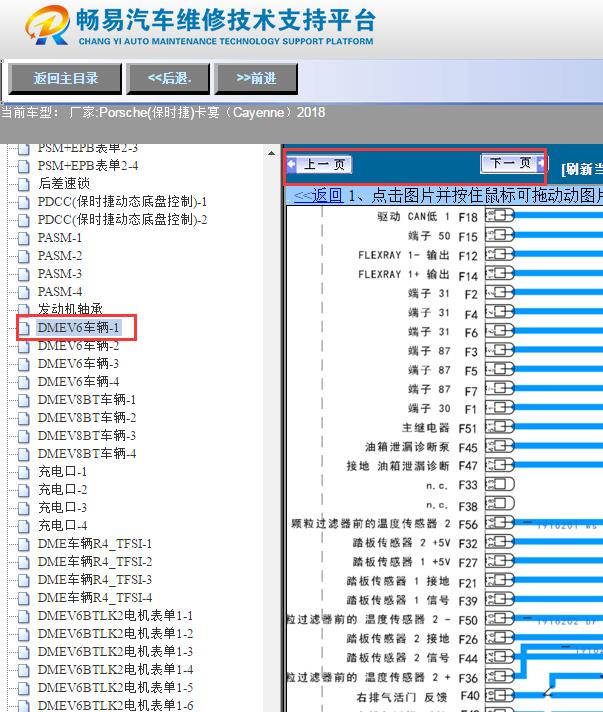Open DMEV8BT车辆-3 diagram

click(x=87, y=435)
